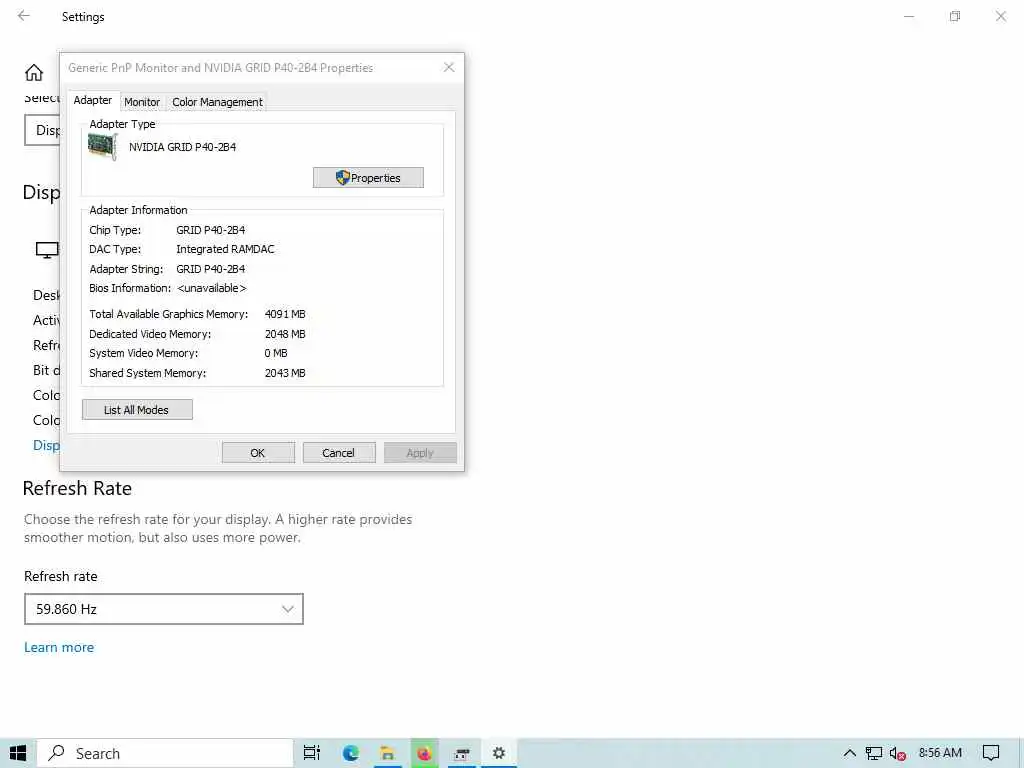Image resolution: width=1024 pixels, height=768 pixels.
Task: Click the muted volume tray icon
Action: point(897,753)
